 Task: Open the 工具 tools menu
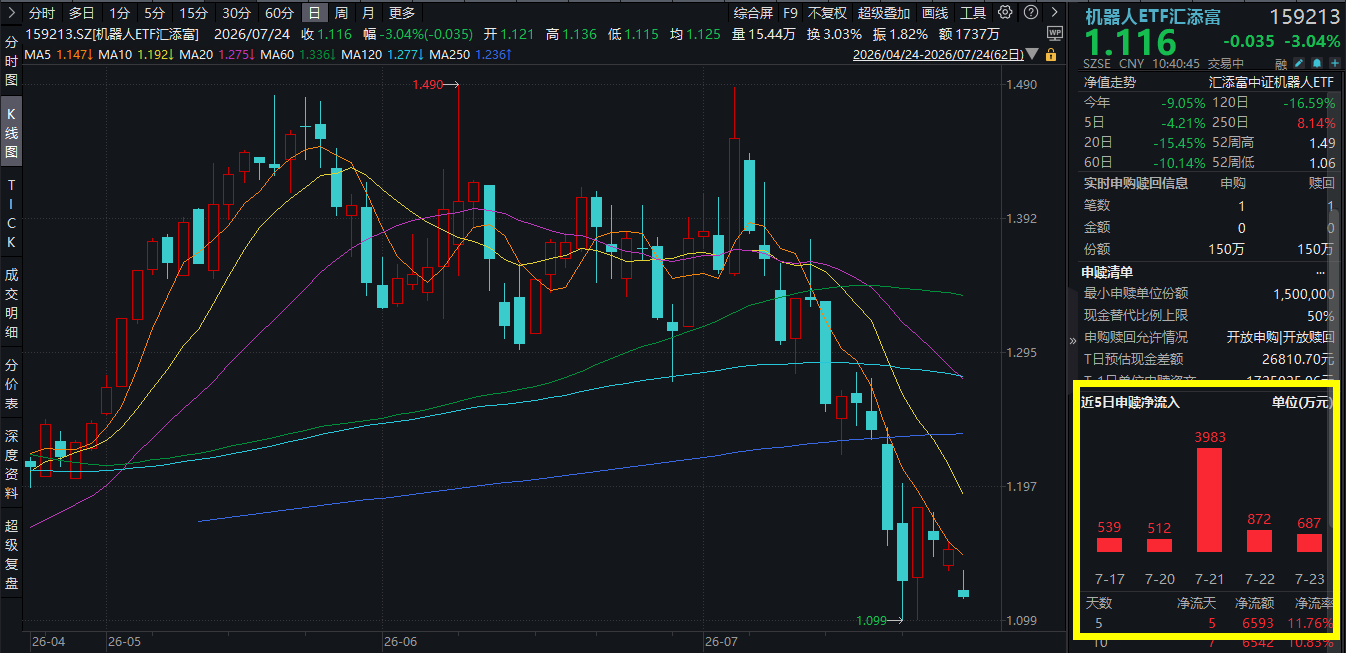[973, 13]
